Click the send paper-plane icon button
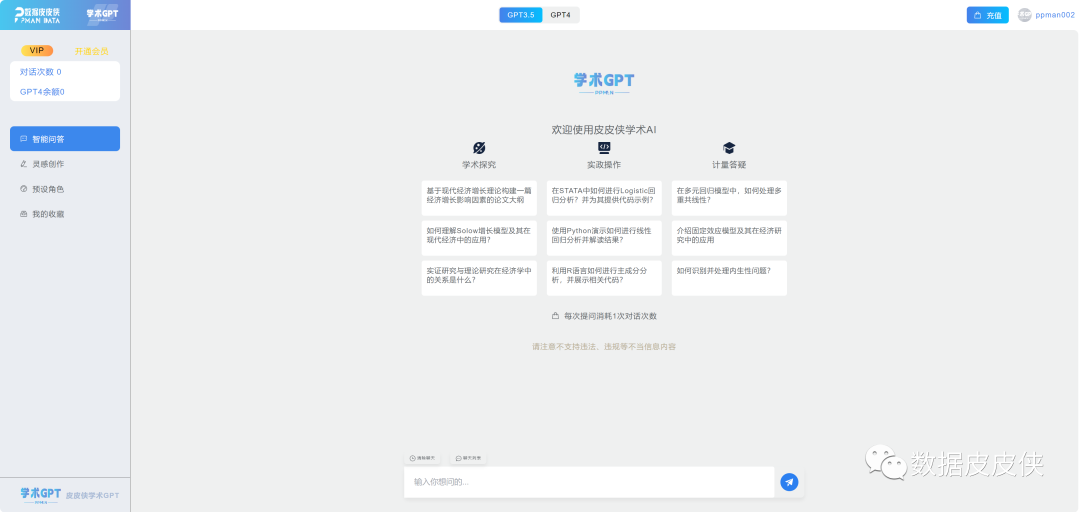The width and height of the screenshot is (1080, 512). pos(789,482)
